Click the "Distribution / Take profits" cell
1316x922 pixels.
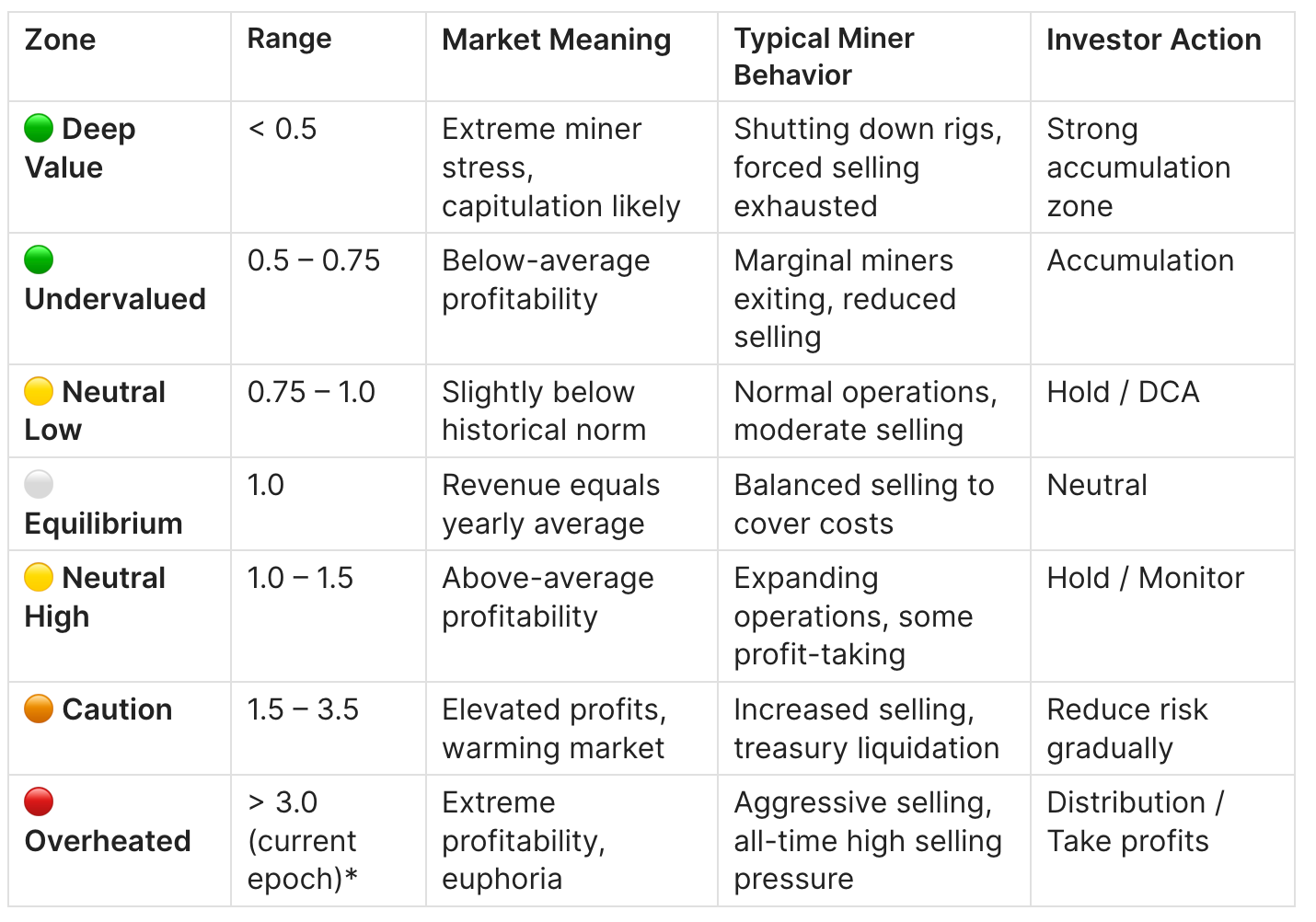pos(1135,822)
